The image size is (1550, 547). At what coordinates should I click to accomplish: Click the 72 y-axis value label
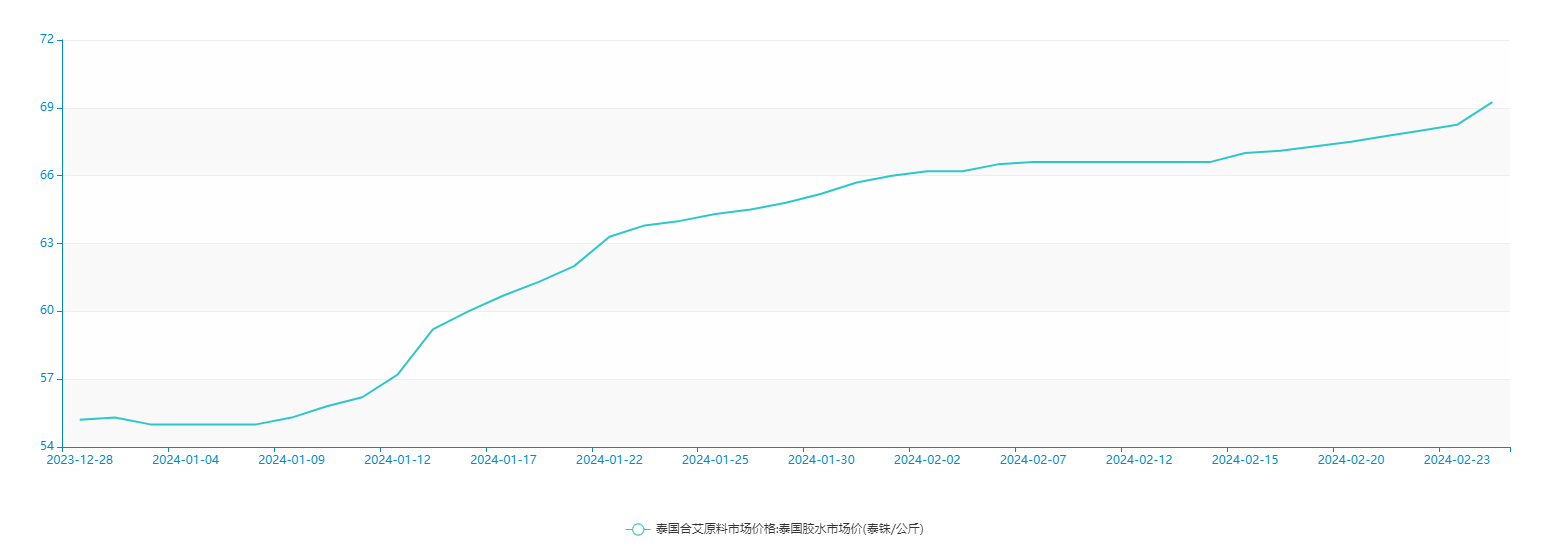coord(47,39)
